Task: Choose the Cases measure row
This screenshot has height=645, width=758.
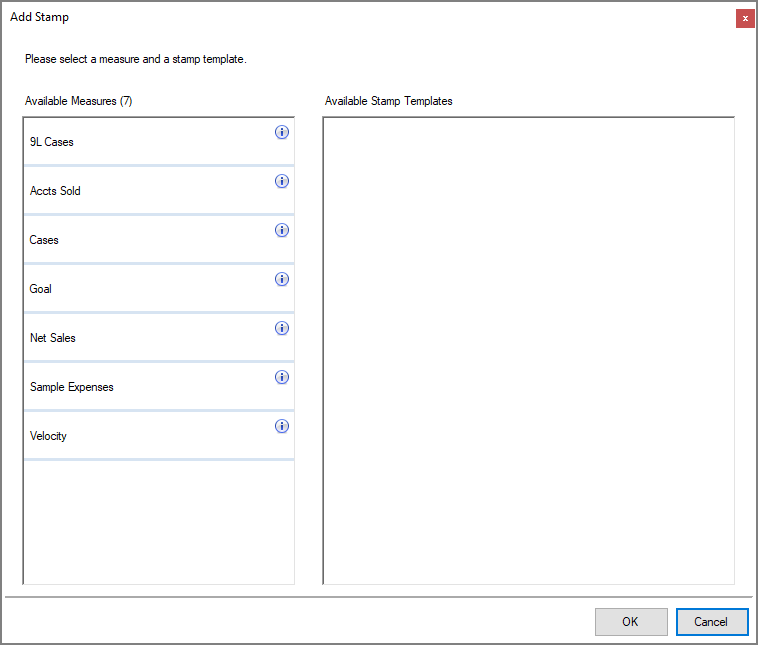Action: [x=159, y=240]
